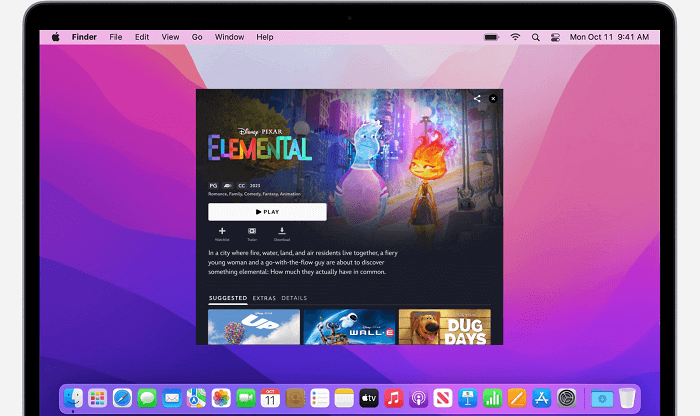The width and height of the screenshot is (700, 416).
Task: Open Contacts from the Dock
Action: [x=295, y=398]
